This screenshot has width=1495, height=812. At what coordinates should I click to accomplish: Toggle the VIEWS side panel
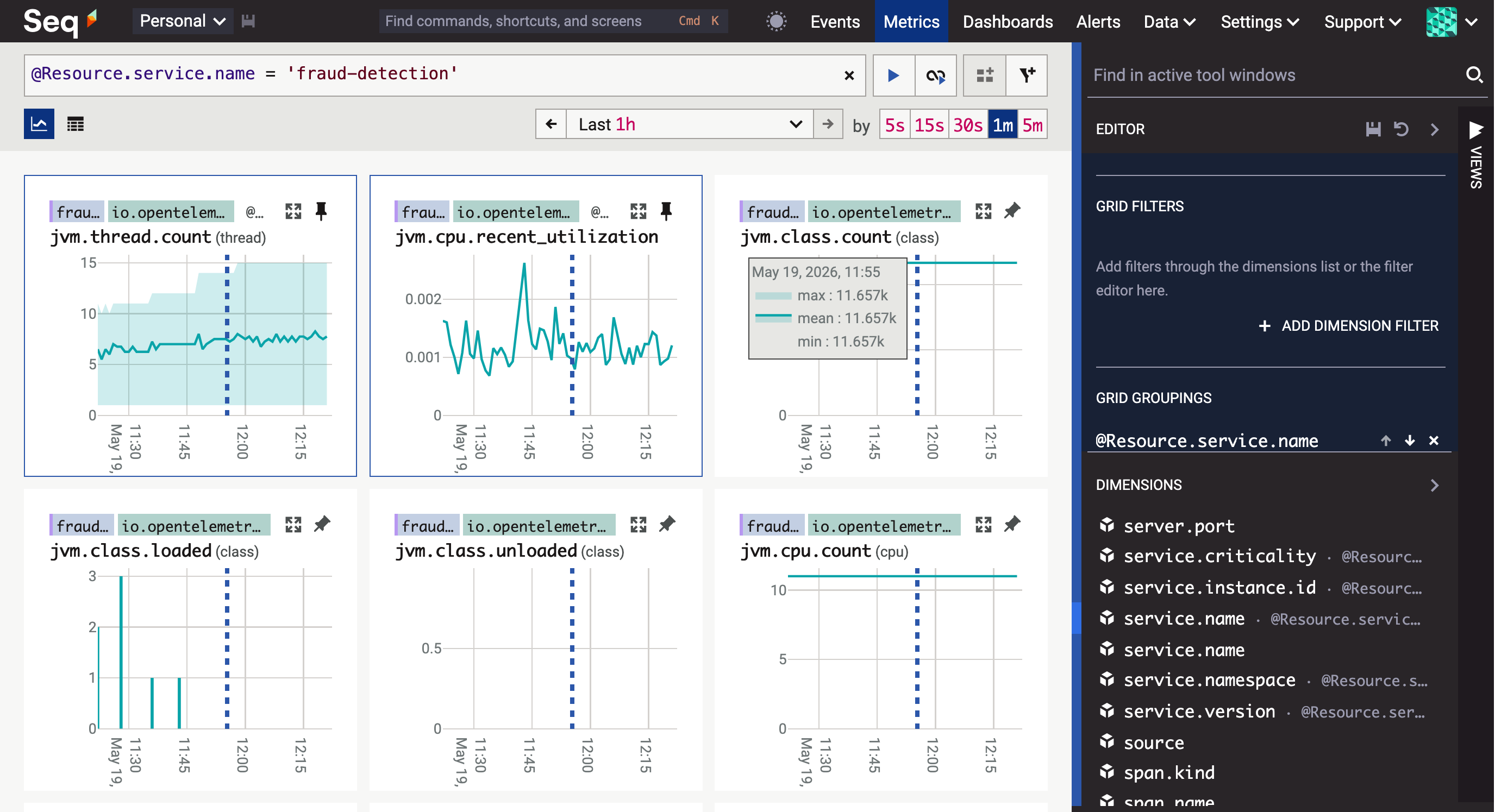[x=1476, y=154]
